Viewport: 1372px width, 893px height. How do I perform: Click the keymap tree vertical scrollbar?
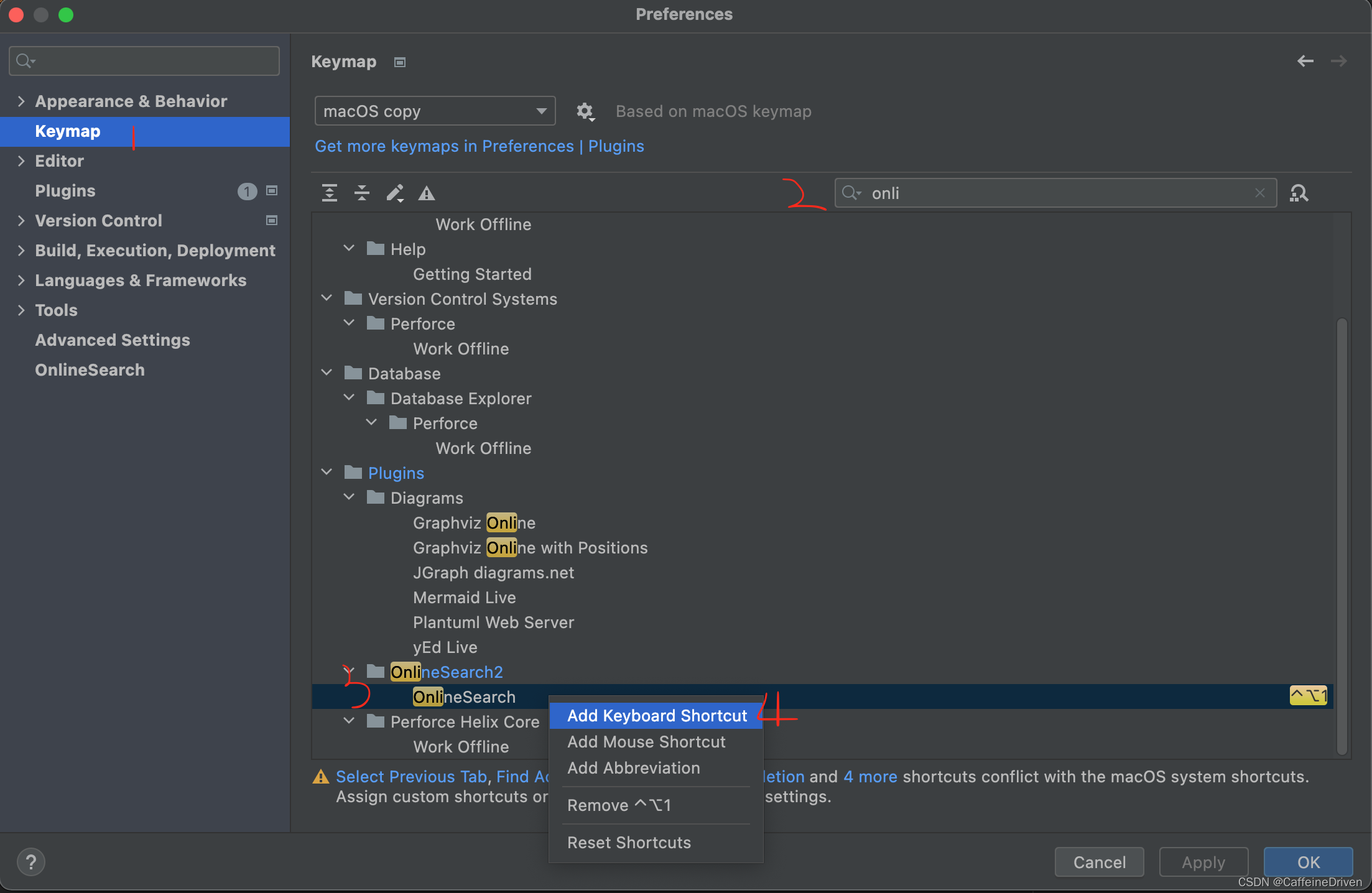pyautogui.click(x=1342, y=536)
